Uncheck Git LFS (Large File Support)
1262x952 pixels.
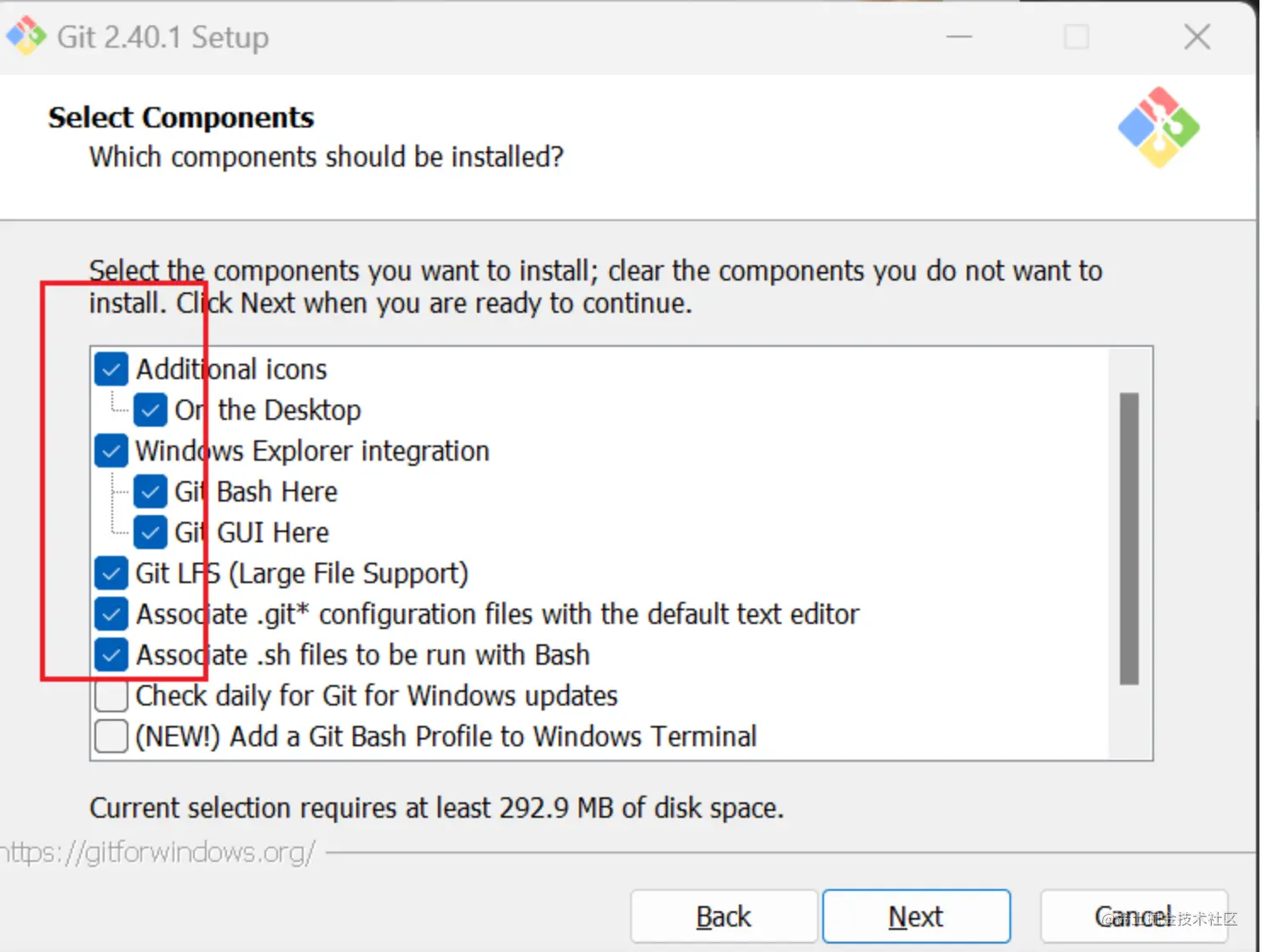point(111,573)
